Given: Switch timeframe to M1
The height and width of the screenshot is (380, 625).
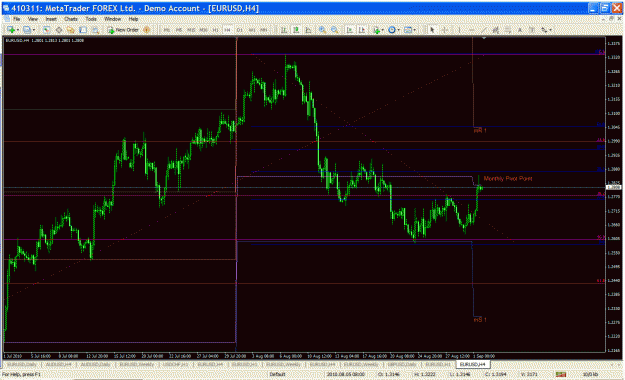Looking at the screenshot, I should 167,30.
